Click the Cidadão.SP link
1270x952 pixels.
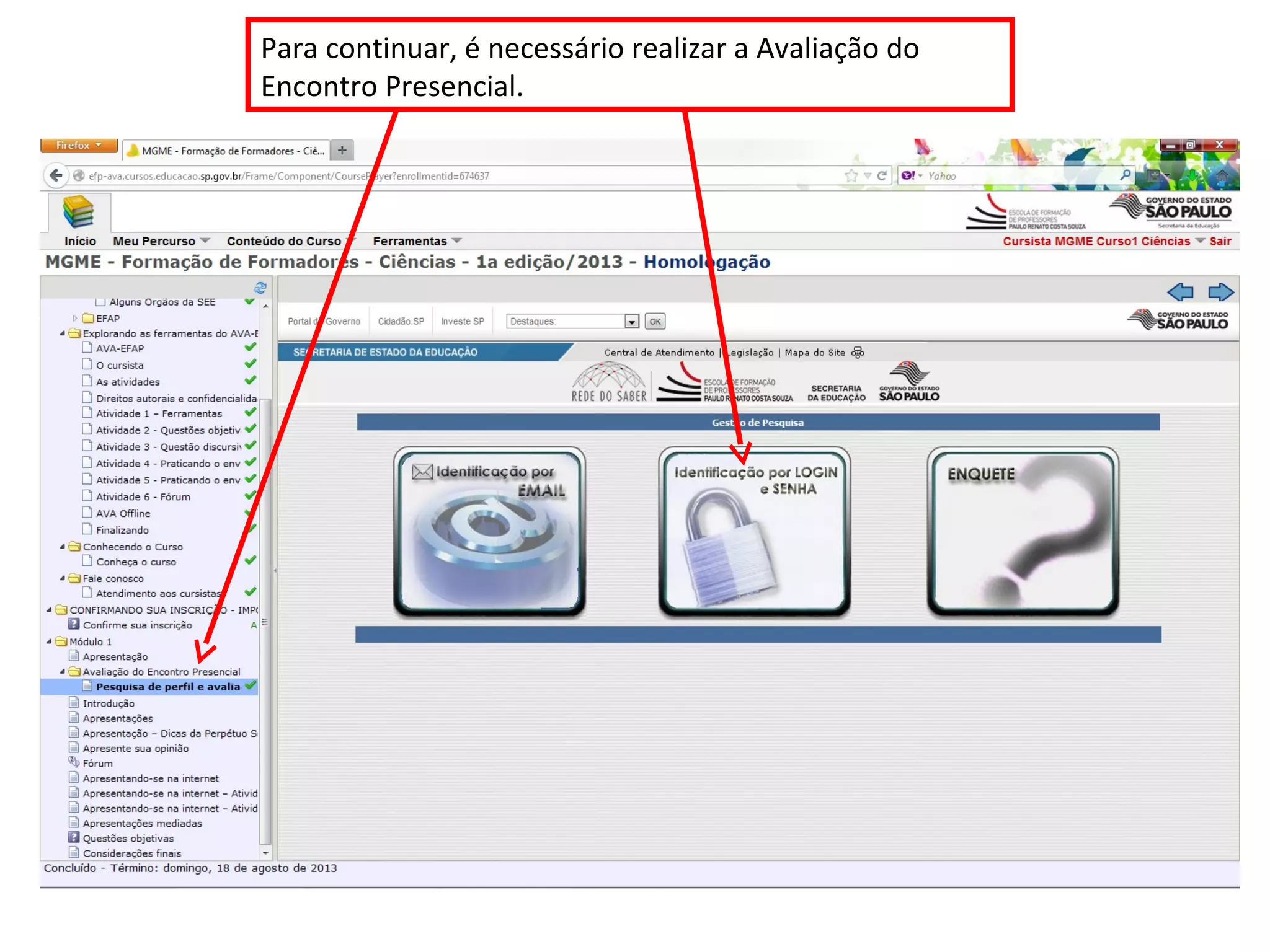tap(401, 321)
